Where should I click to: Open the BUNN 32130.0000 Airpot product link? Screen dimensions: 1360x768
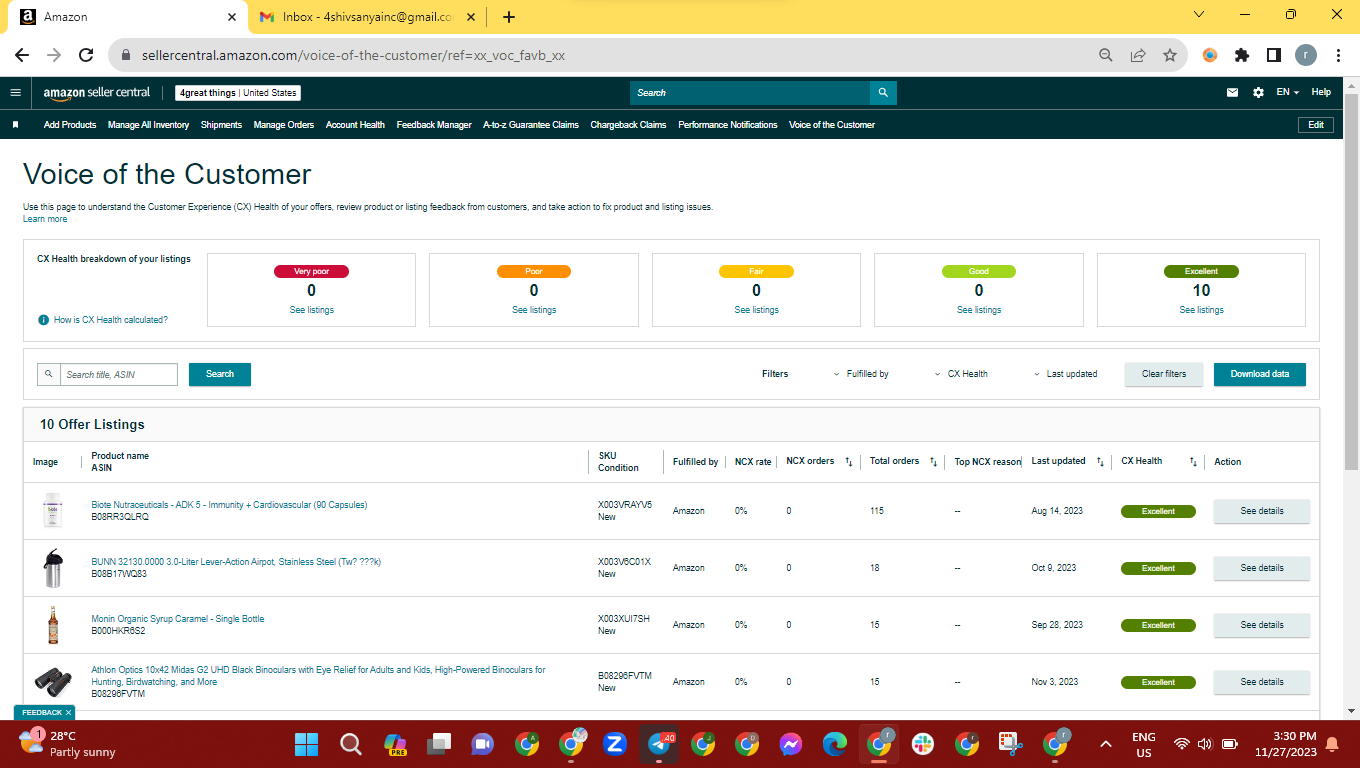(x=236, y=562)
